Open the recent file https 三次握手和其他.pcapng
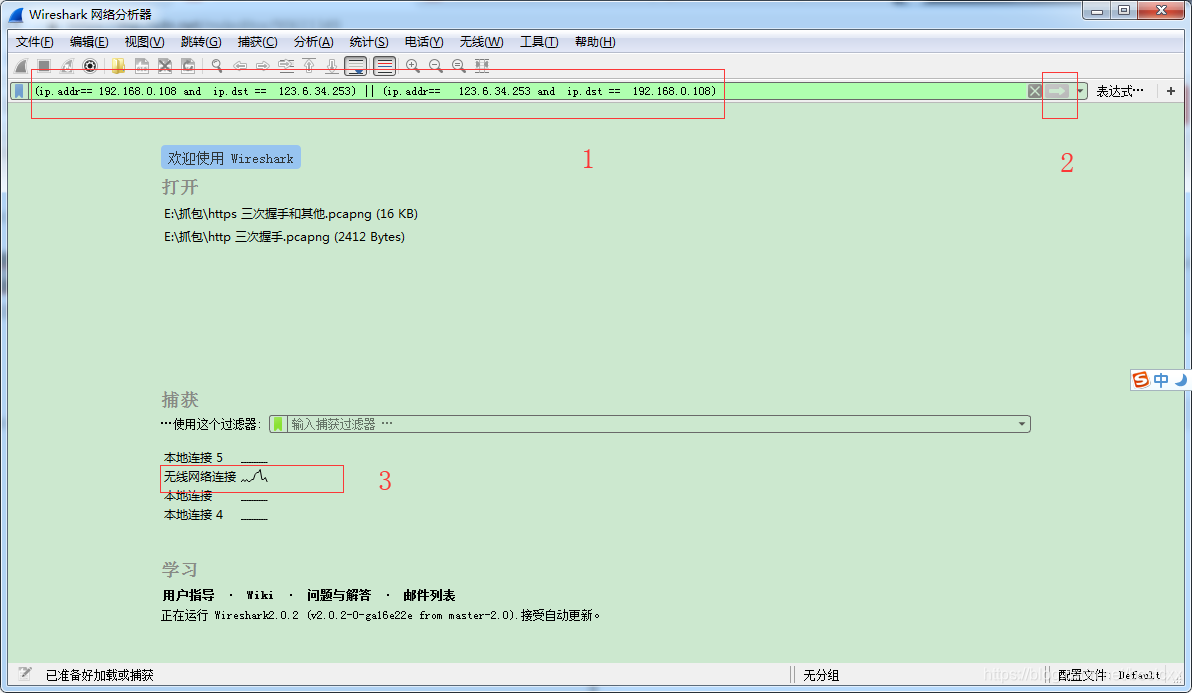Image resolution: width=1192 pixels, height=693 pixels. [290, 213]
